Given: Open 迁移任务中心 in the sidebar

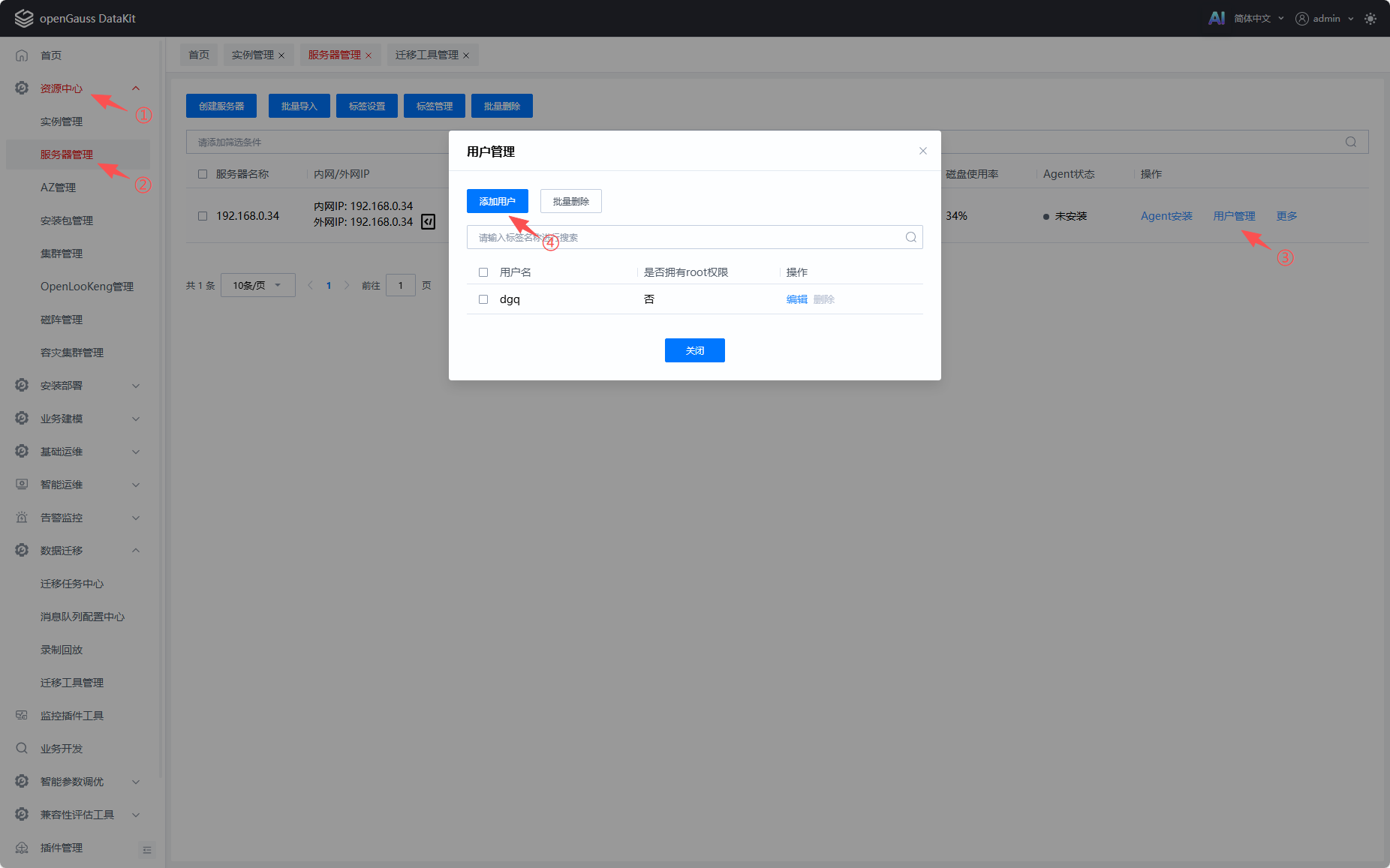Looking at the screenshot, I should click(x=72, y=584).
